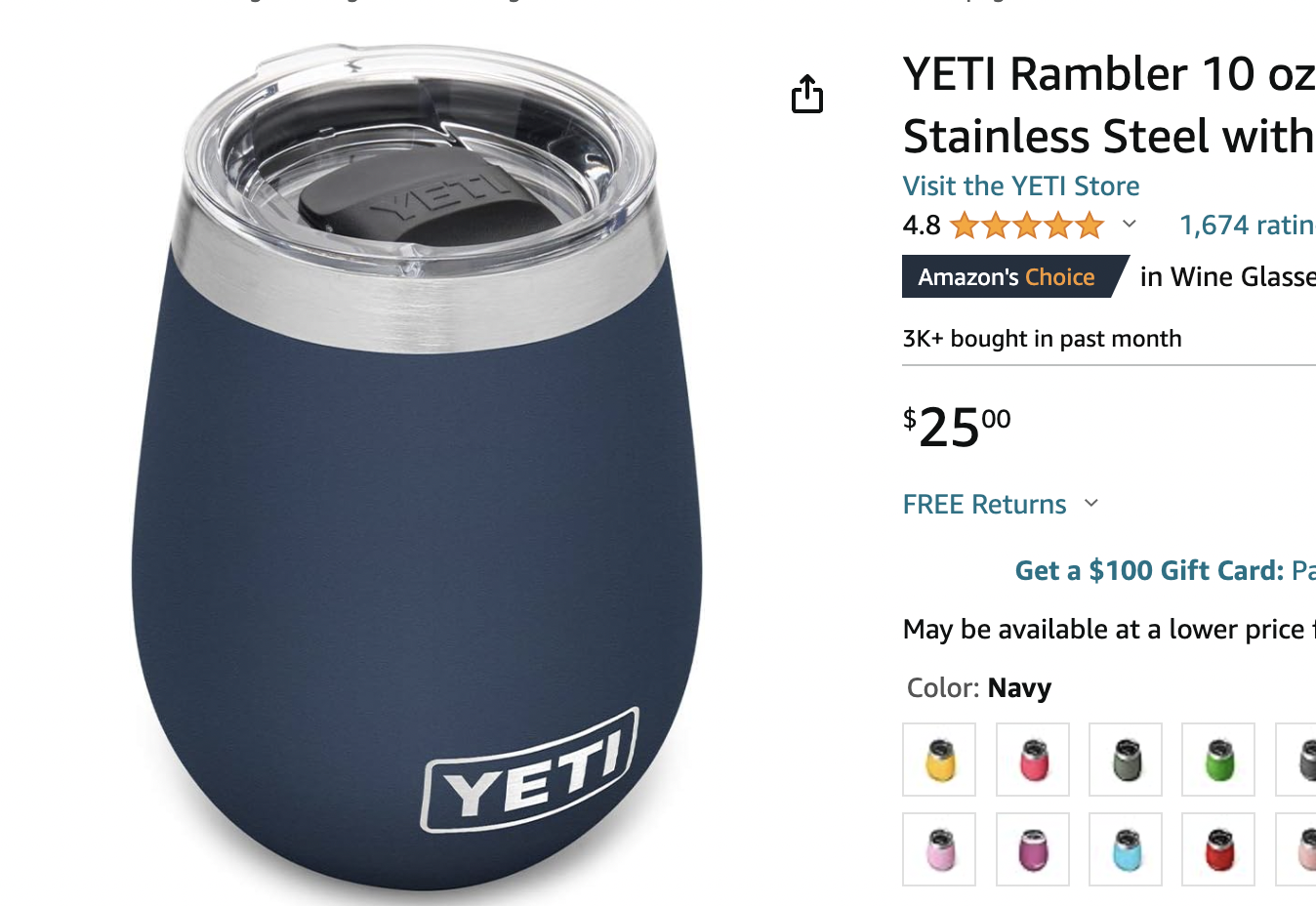
Task: Choose the dark gray-green tumbler color swatch
Action: [x=1126, y=760]
